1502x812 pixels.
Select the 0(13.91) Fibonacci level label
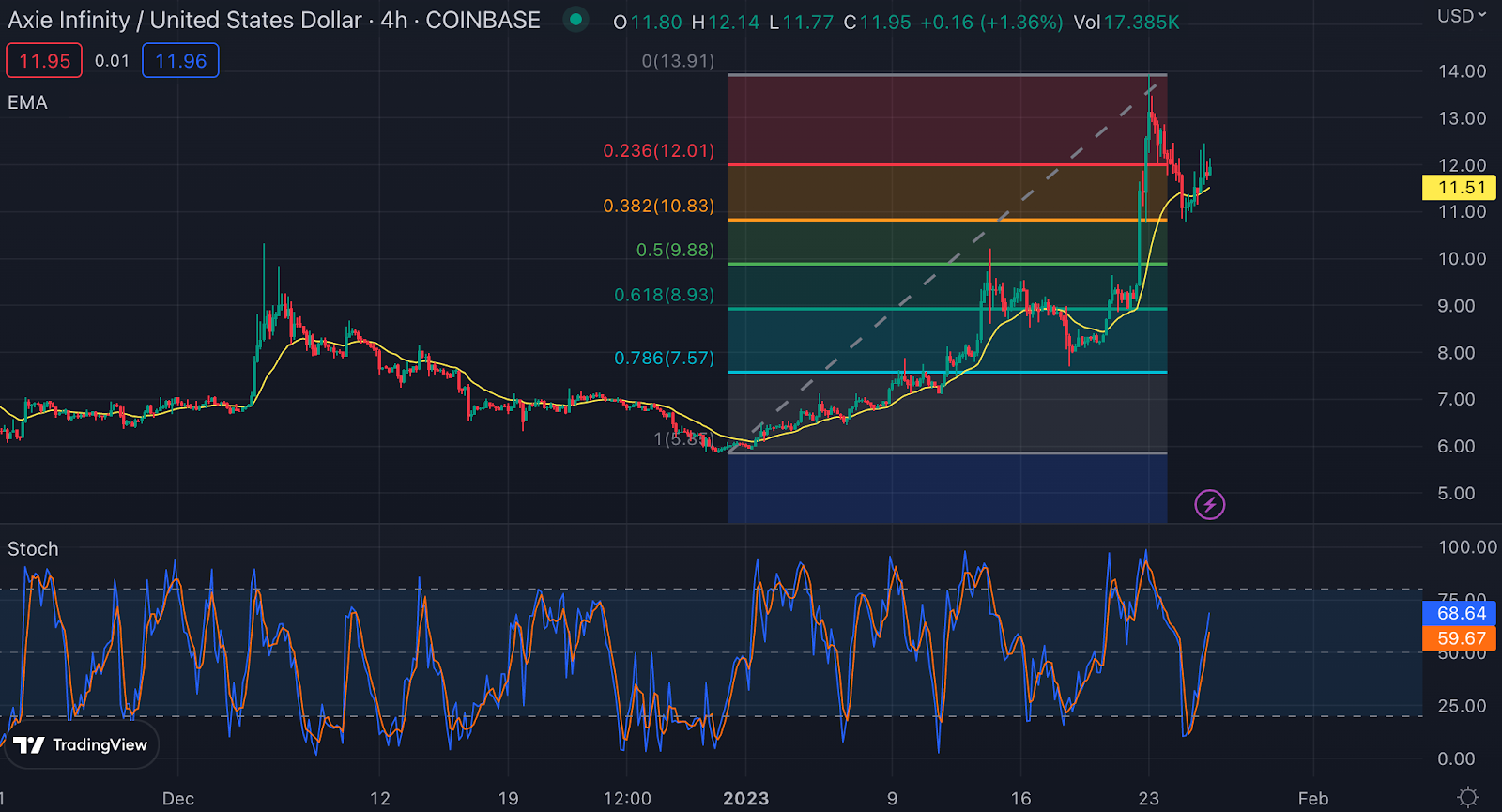(x=678, y=61)
